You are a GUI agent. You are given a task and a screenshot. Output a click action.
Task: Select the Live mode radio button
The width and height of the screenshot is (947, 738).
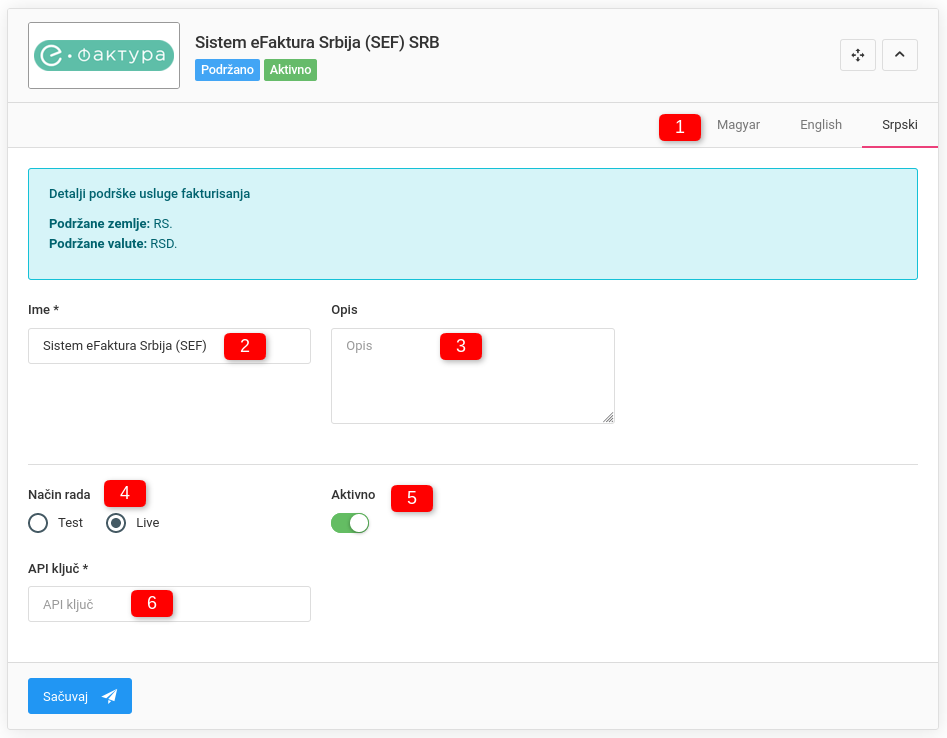point(116,523)
